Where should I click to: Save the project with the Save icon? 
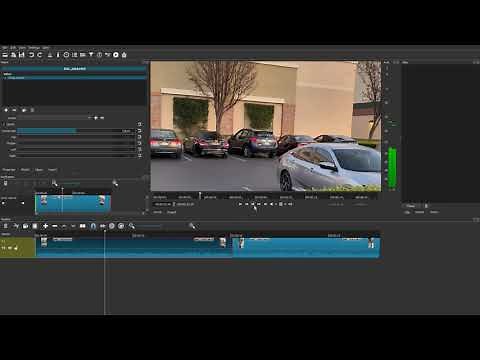point(22,55)
